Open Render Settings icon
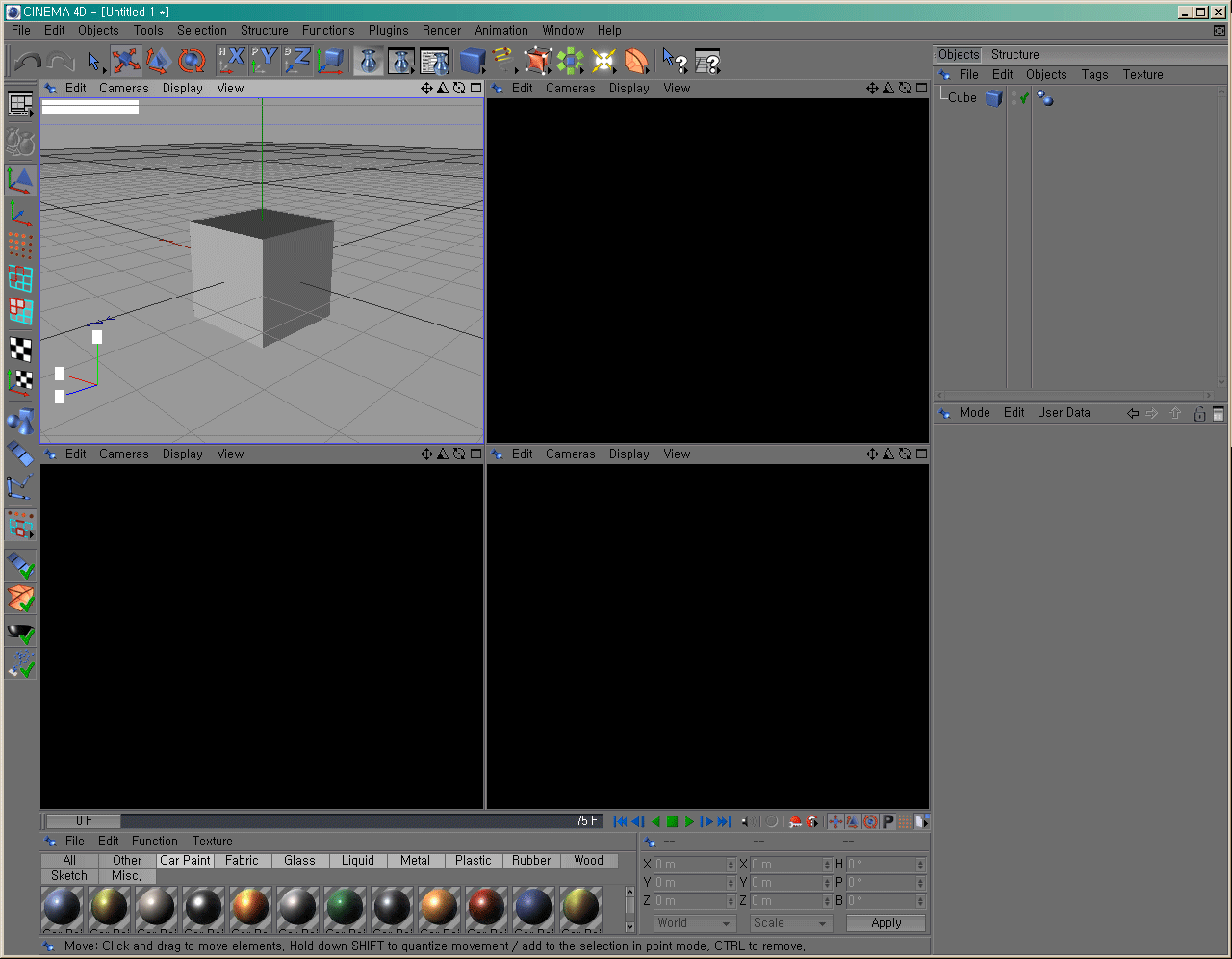 click(435, 62)
